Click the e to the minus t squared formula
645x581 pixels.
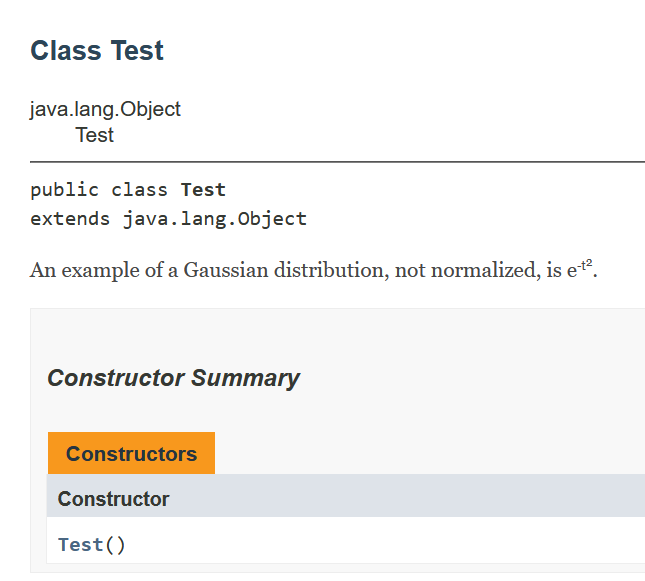click(x=582, y=268)
